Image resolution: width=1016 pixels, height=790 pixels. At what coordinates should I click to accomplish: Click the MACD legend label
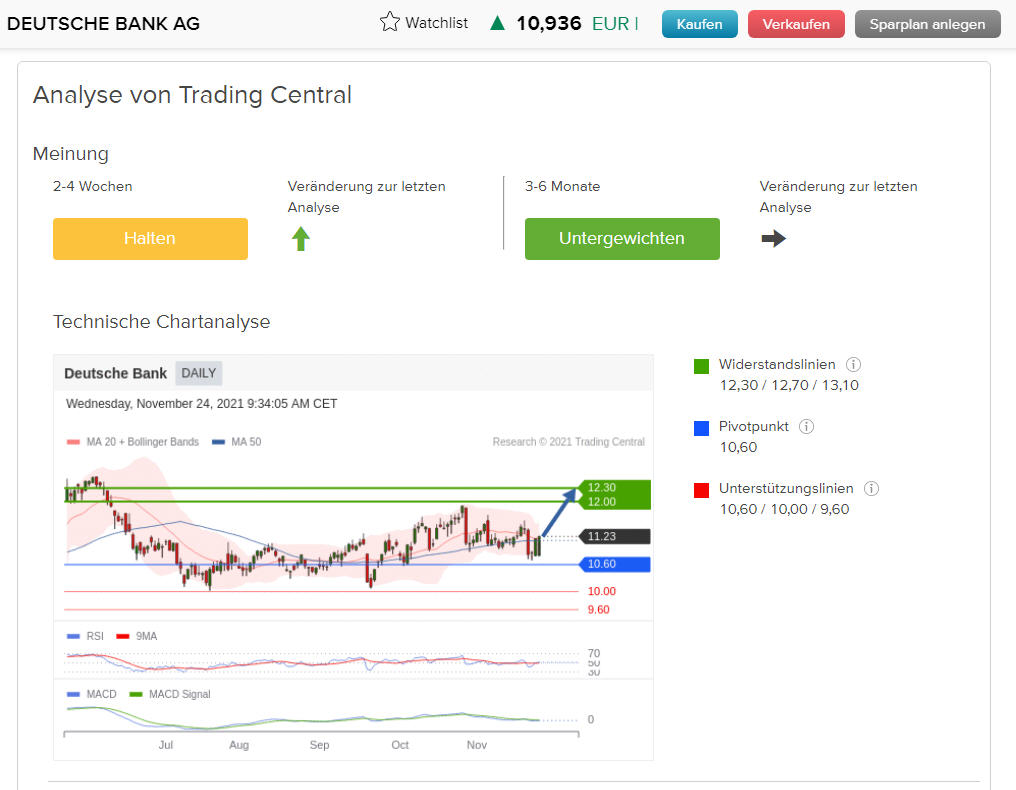(92, 694)
